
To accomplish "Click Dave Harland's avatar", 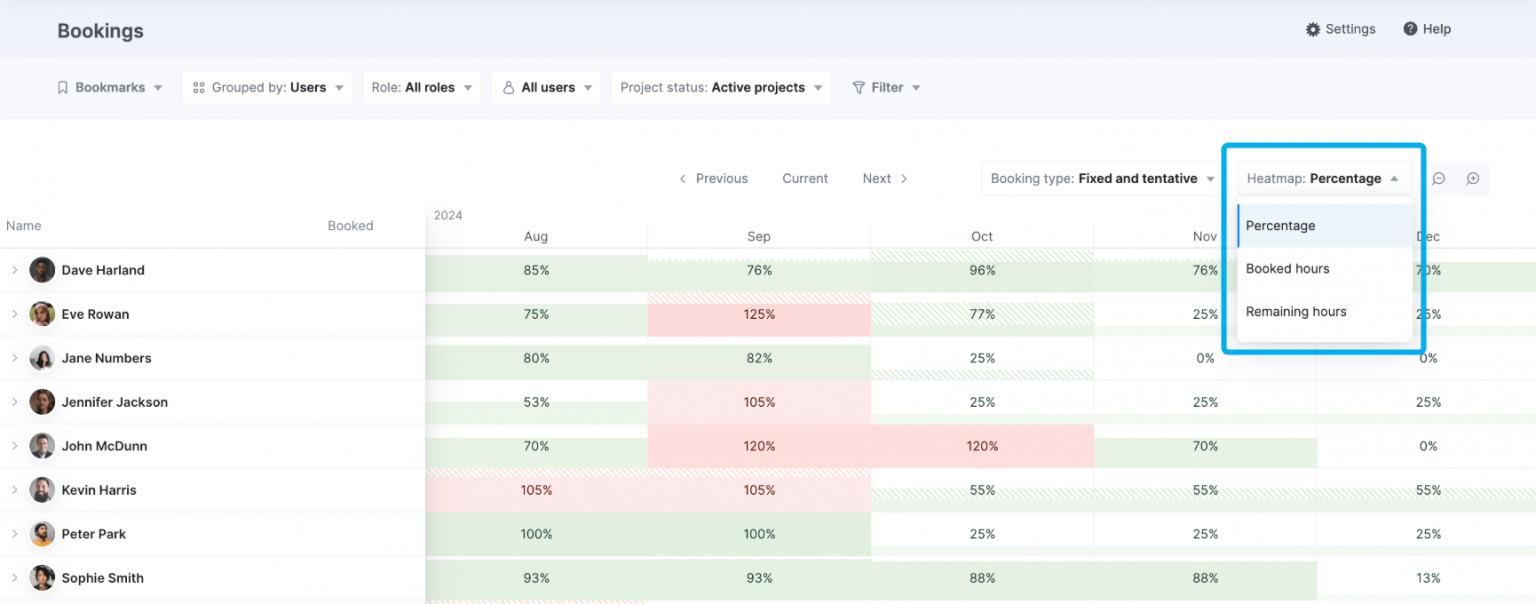I will (42, 270).
